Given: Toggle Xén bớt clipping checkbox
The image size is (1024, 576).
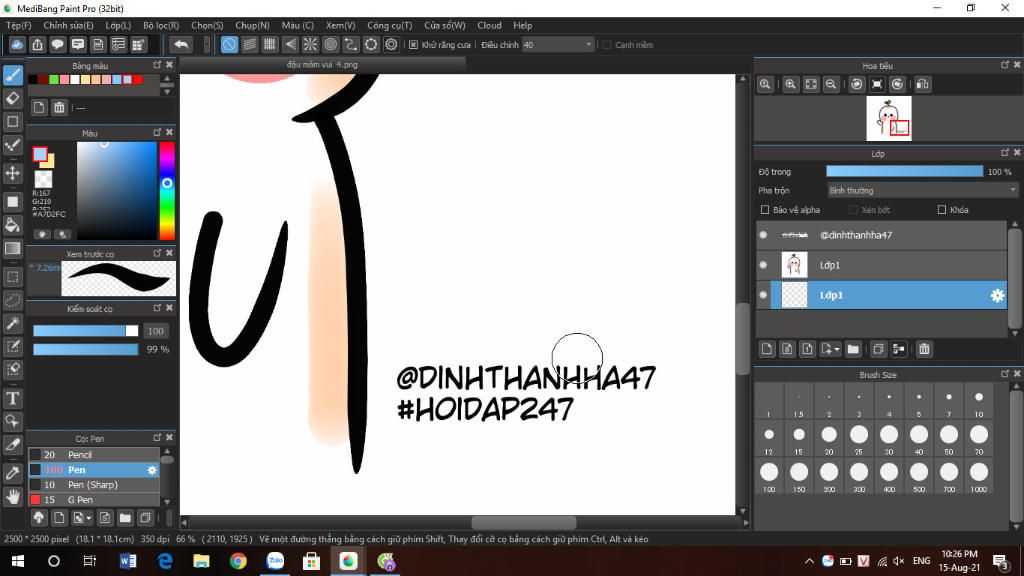Looking at the screenshot, I should tap(853, 210).
